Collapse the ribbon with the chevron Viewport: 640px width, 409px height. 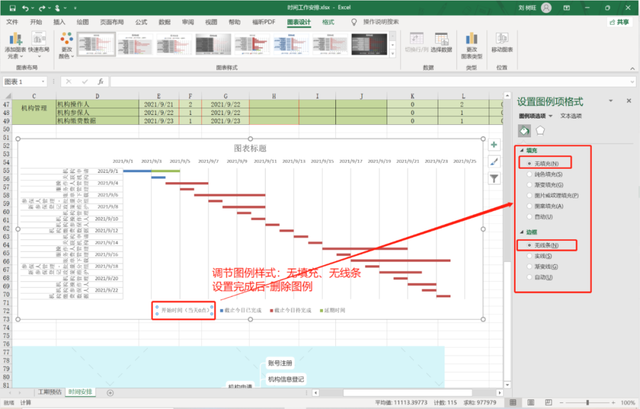[632, 69]
